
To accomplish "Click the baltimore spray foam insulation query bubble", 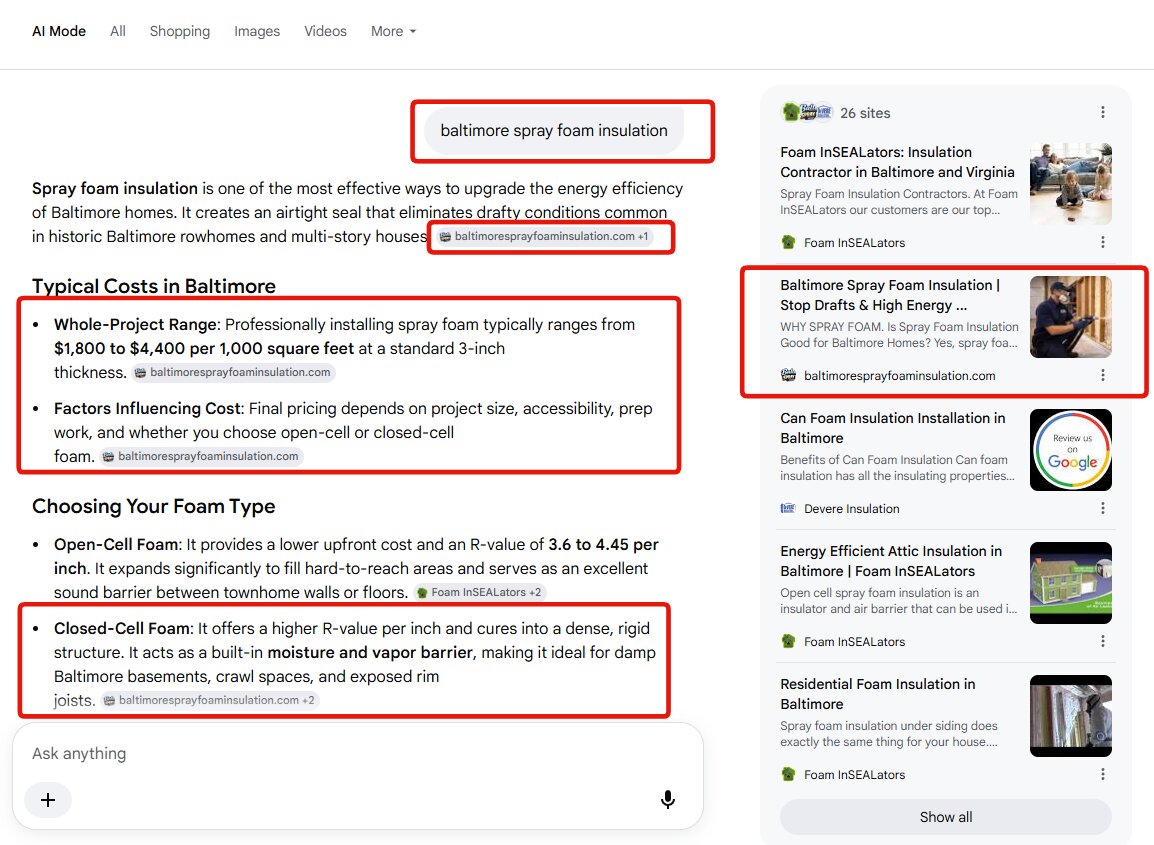I will [554, 130].
